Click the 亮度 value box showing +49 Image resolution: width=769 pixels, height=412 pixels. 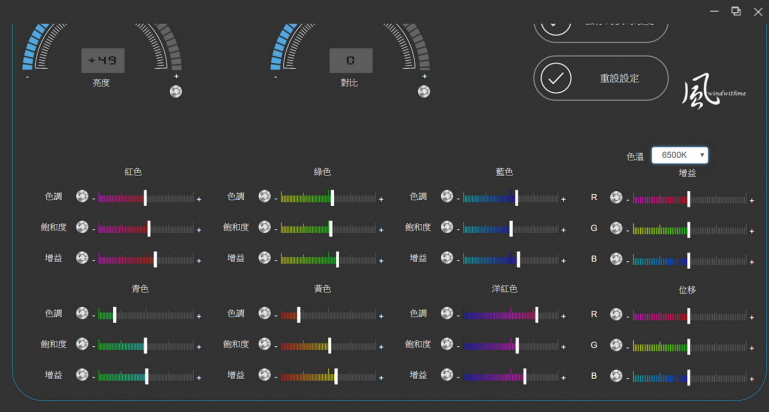pyautogui.click(x=103, y=61)
